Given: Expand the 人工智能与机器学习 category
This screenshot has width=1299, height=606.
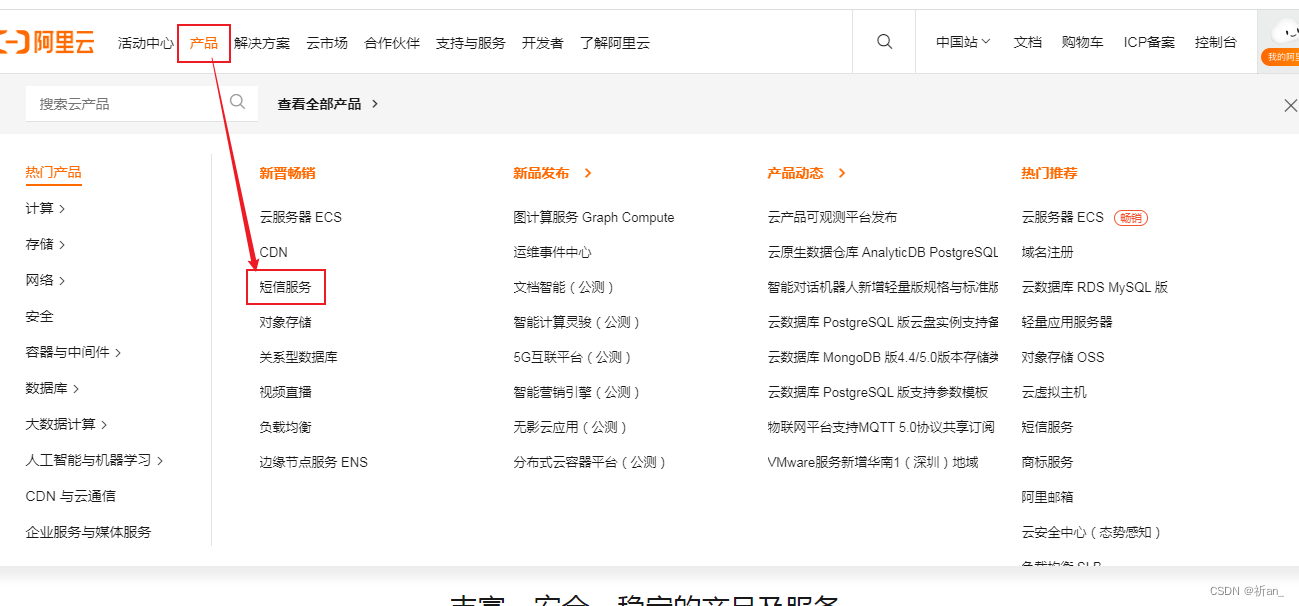Looking at the screenshot, I should click(x=94, y=460).
